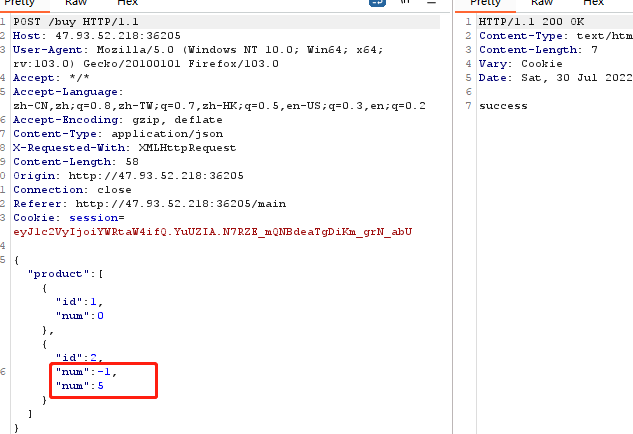Click the Connection: close header
The height and width of the screenshot is (434, 633).
click(72, 190)
